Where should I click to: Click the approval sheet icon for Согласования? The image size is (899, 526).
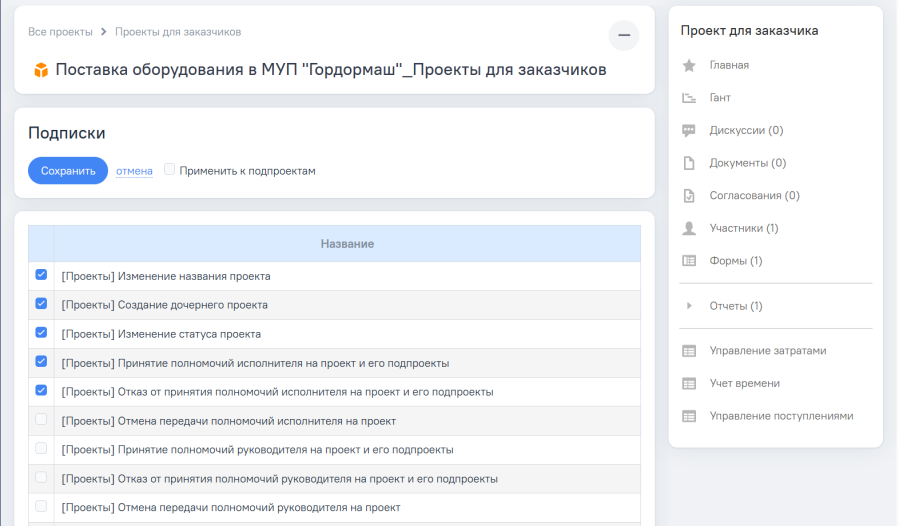point(689,196)
